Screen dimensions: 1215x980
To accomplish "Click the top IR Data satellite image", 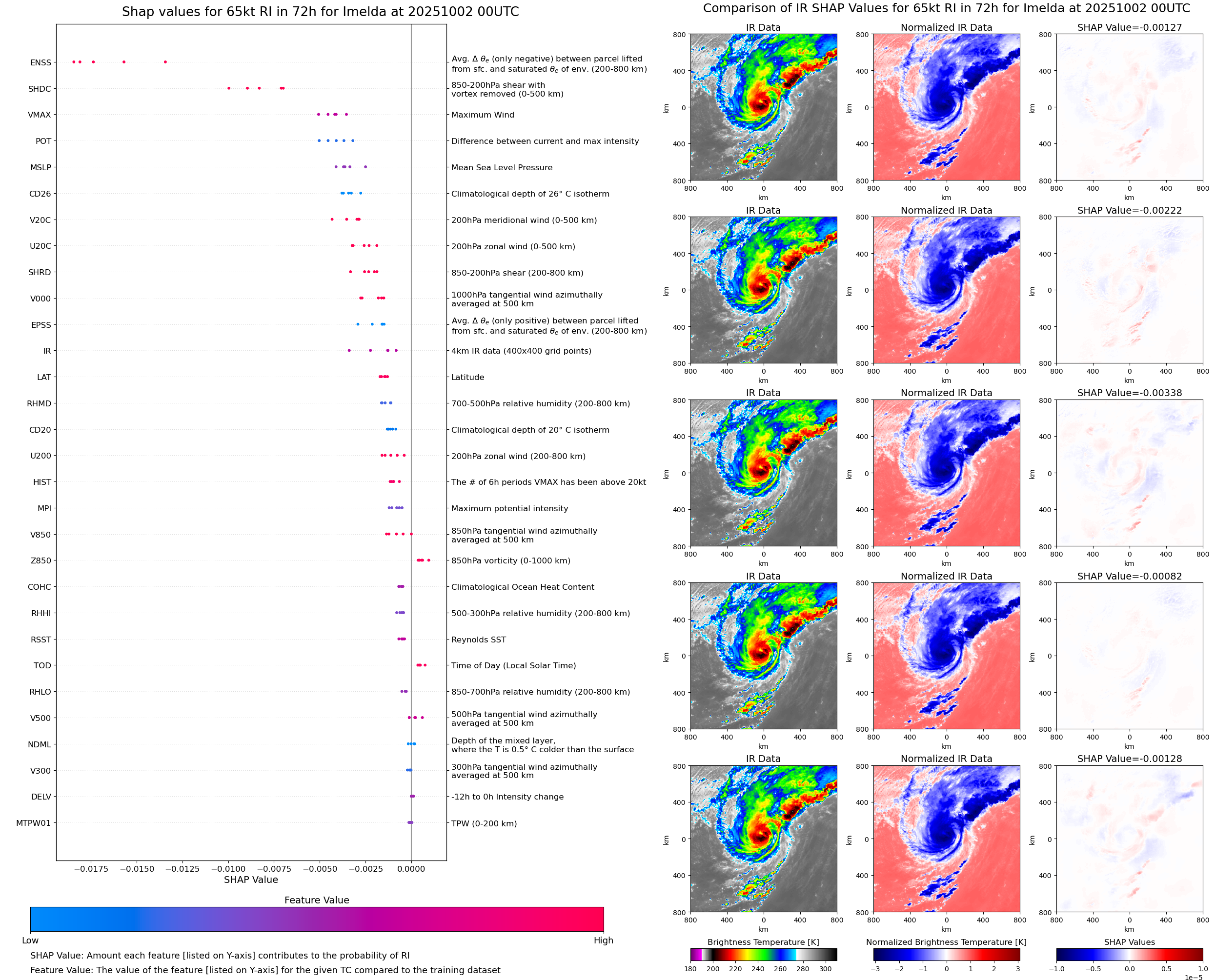I will (x=763, y=107).
